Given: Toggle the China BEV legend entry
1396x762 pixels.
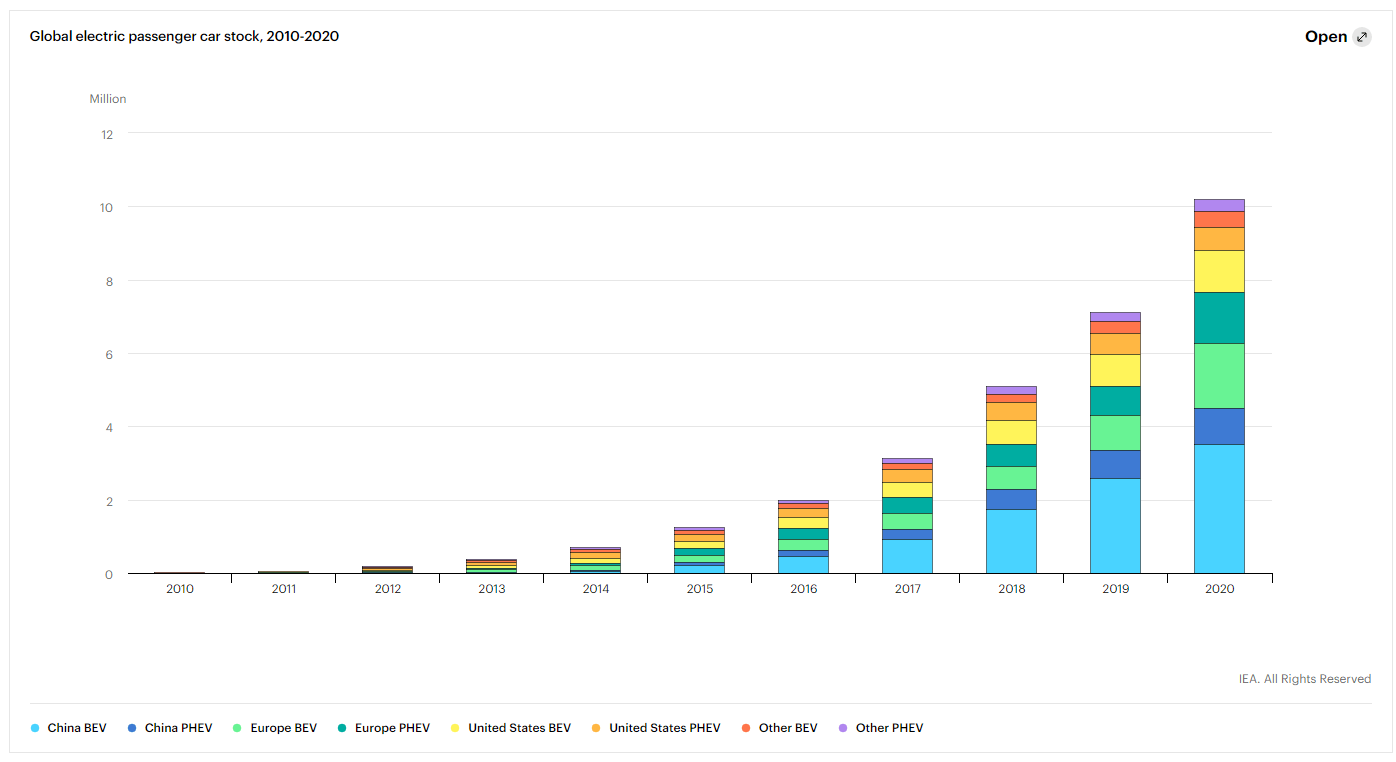Looking at the screenshot, I should (x=69, y=728).
